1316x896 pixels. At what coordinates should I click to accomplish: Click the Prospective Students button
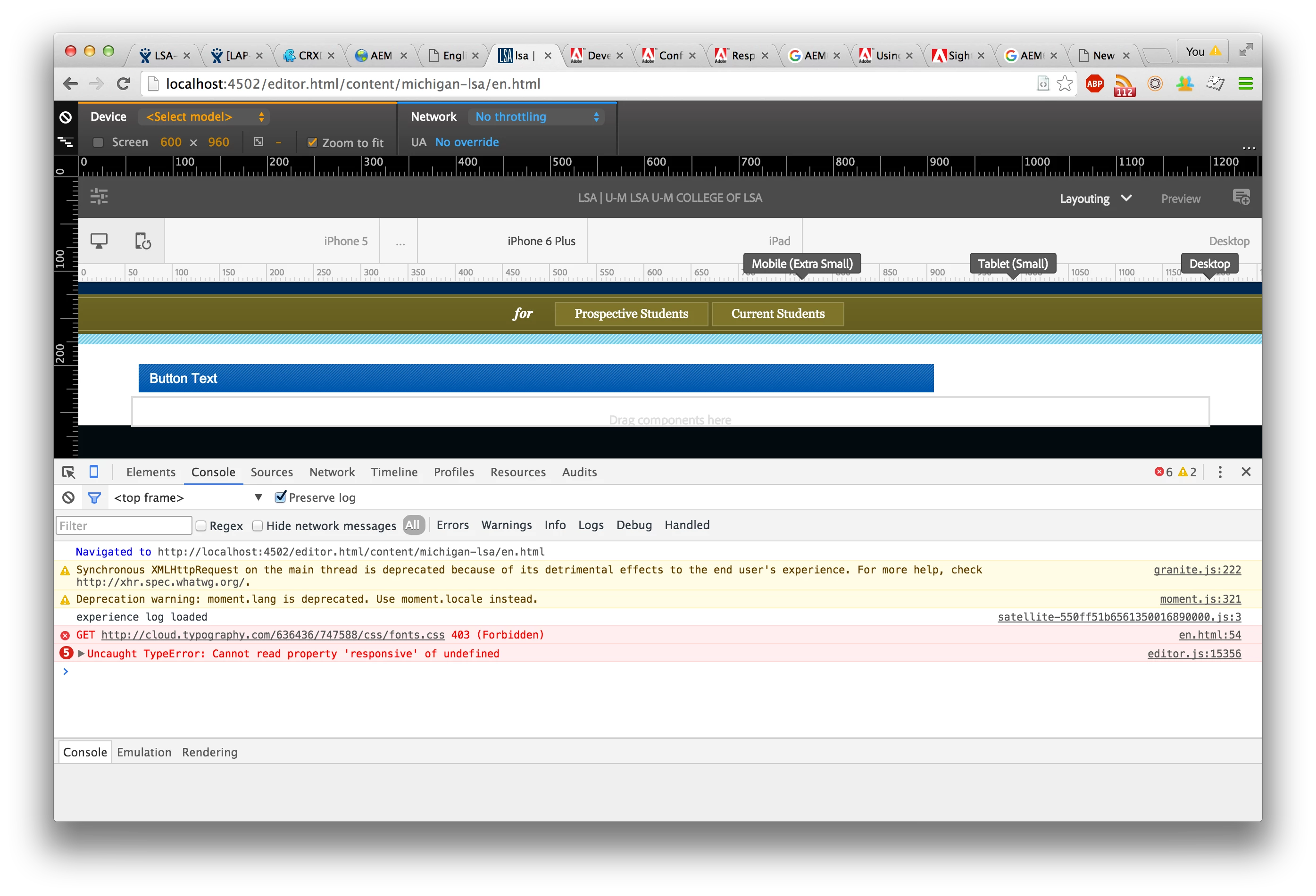click(x=631, y=314)
